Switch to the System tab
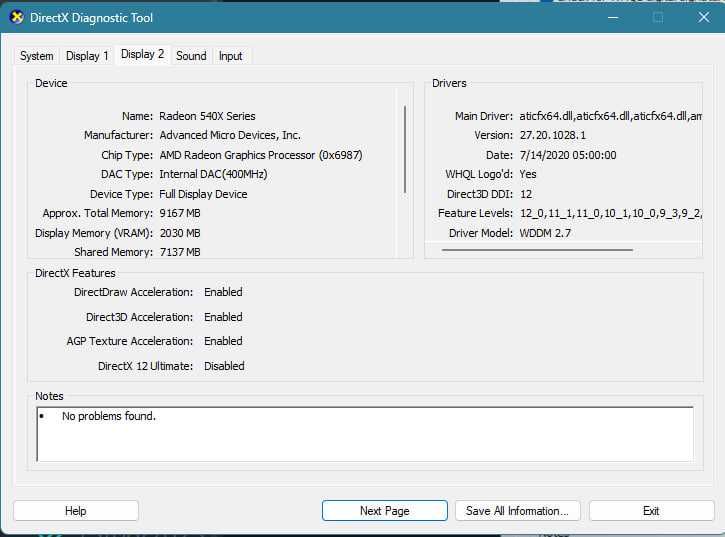The height and width of the screenshot is (537, 725). pos(37,56)
